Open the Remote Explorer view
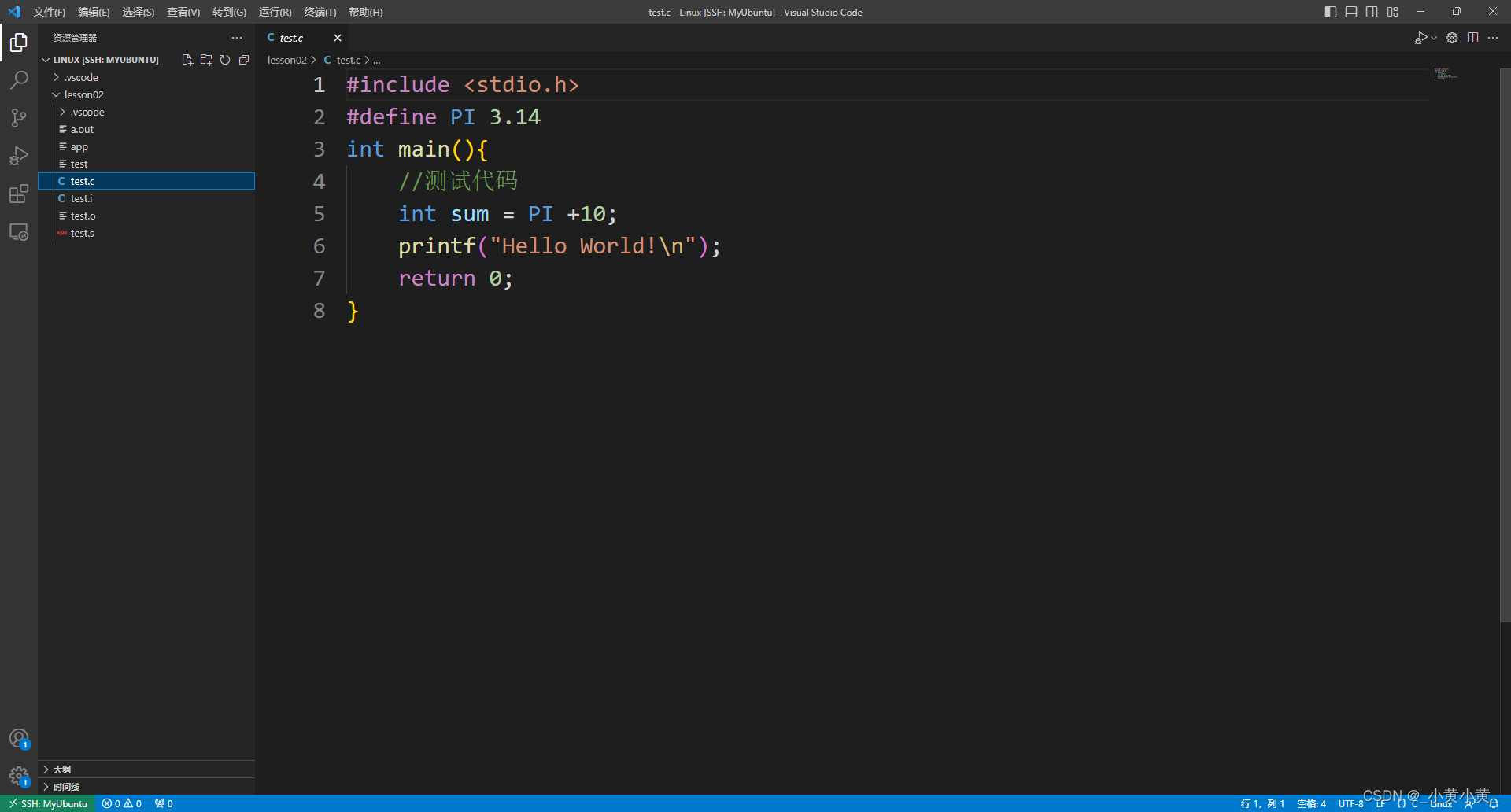The height and width of the screenshot is (812, 1511). point(19,232)
